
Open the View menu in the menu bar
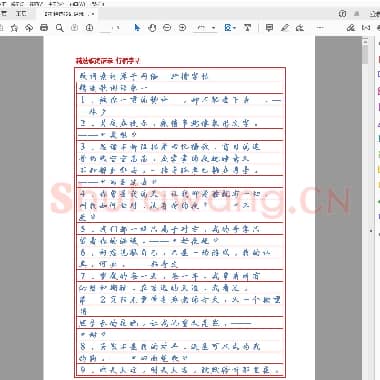[x=36, y=4]
